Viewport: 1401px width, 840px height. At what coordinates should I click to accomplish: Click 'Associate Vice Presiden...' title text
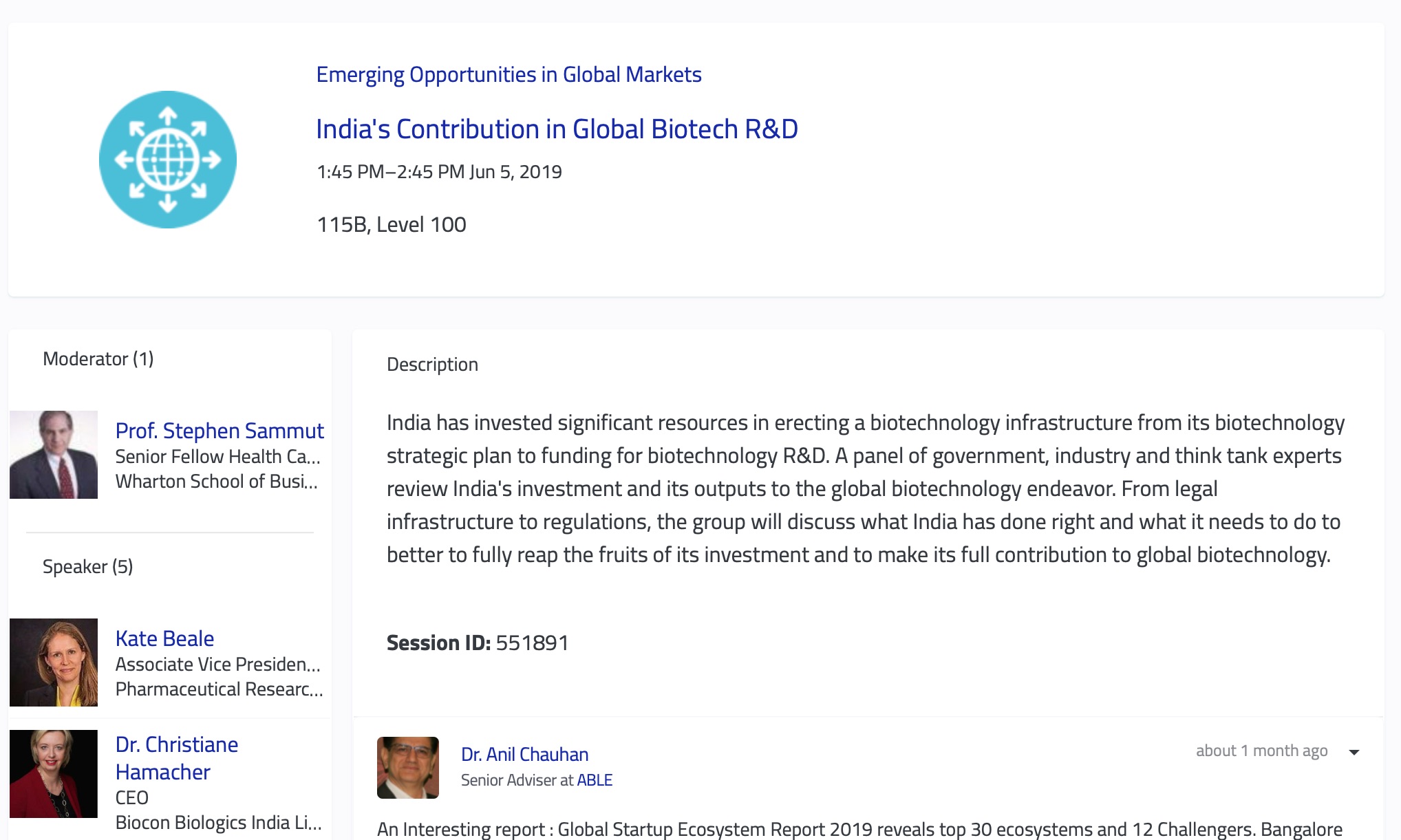(x=218, y=665)
